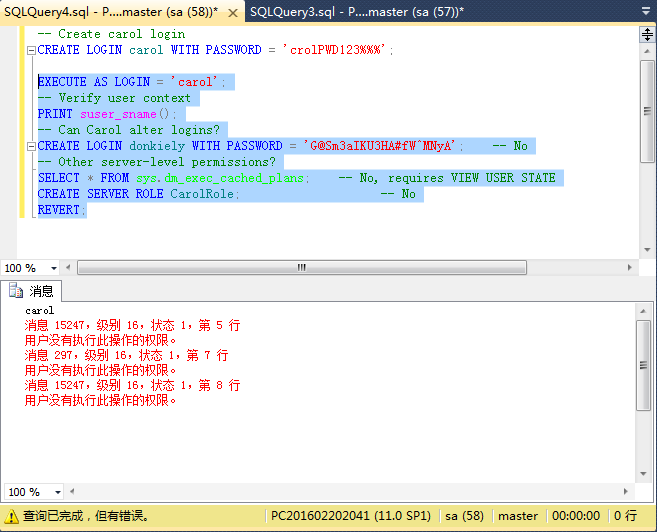Click editor vertical scrollbar down arrow
Image resolution: width=657 pixels, height=532 pixels.
646,250
